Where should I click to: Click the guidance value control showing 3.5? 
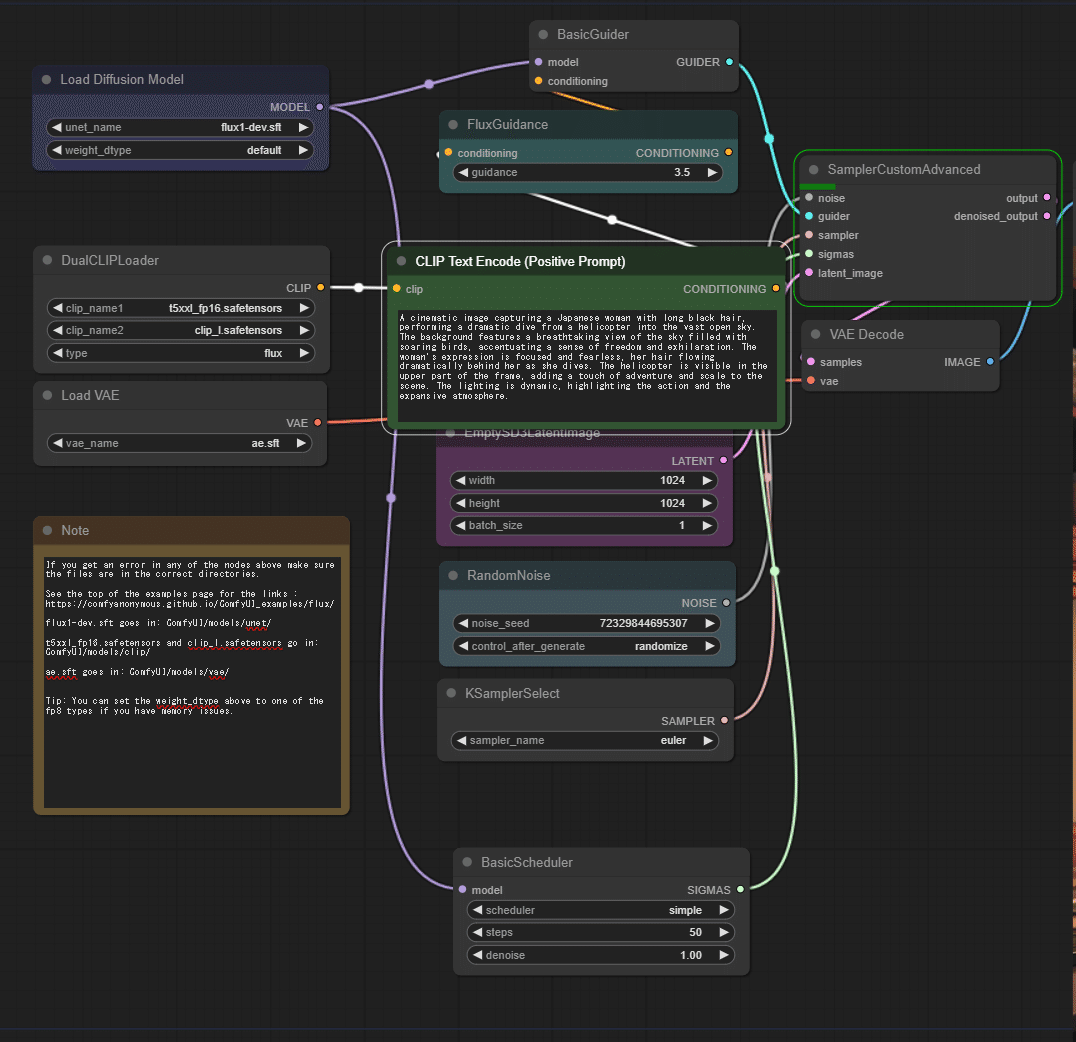click(586, 172)
